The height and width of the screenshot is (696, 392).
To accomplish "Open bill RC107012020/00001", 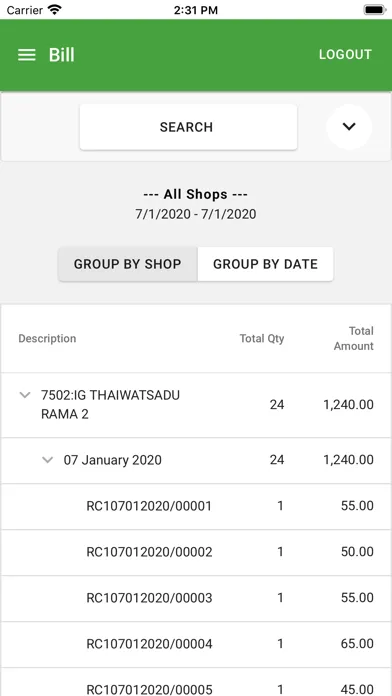I will click(196, 506).
